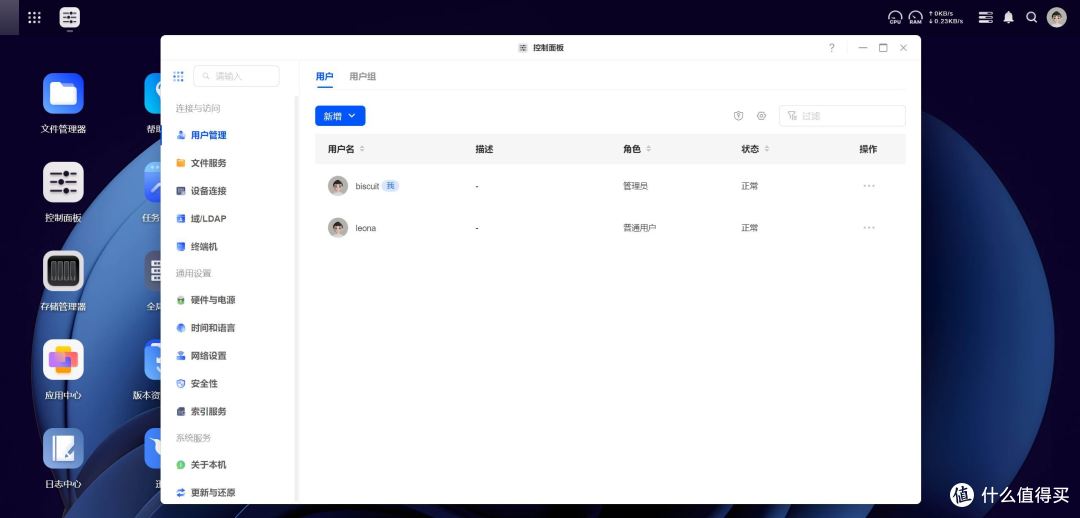Image resolution: width=1080 pixels, height=518 pixels.
Task: Sort by the 状态 column arrows
Action: 767,149
